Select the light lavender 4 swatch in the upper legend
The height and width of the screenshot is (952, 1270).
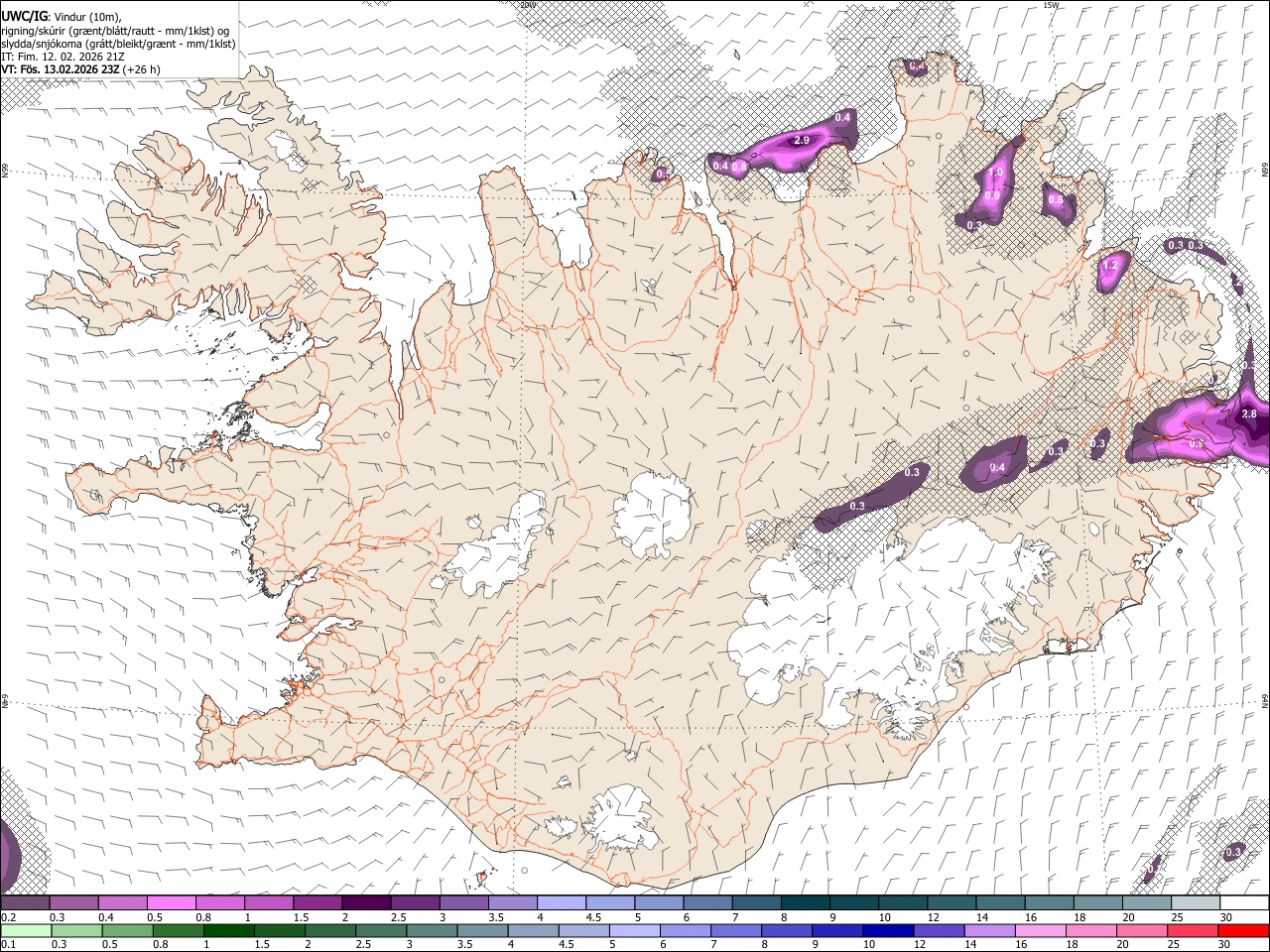coord(561,903)
